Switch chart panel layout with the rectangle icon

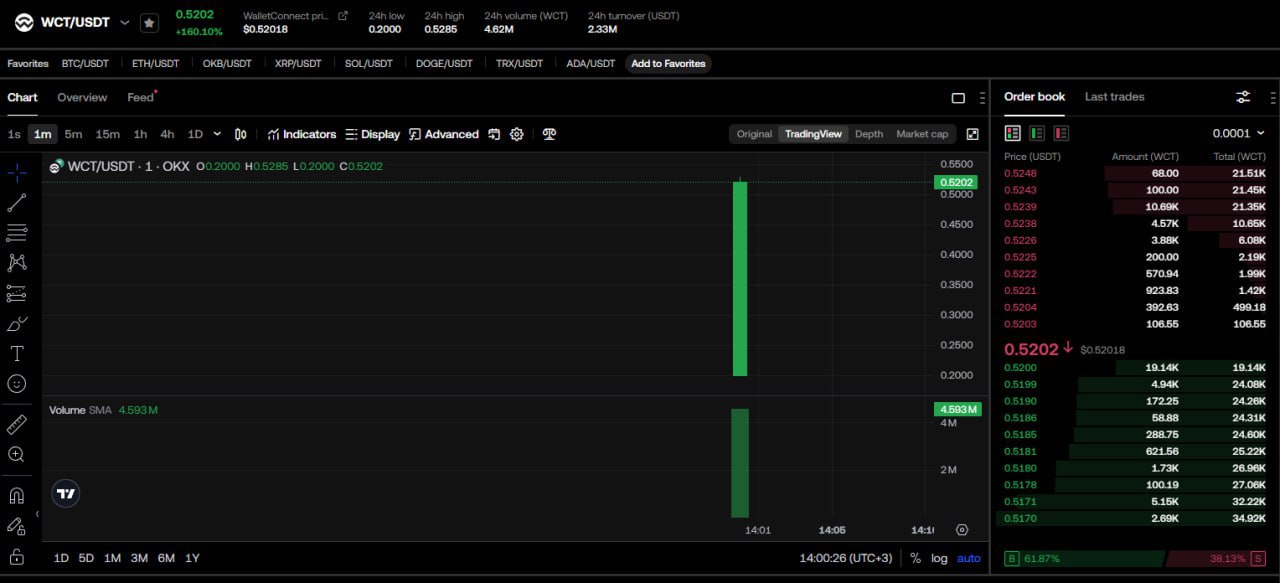click(x=958, y=98)
